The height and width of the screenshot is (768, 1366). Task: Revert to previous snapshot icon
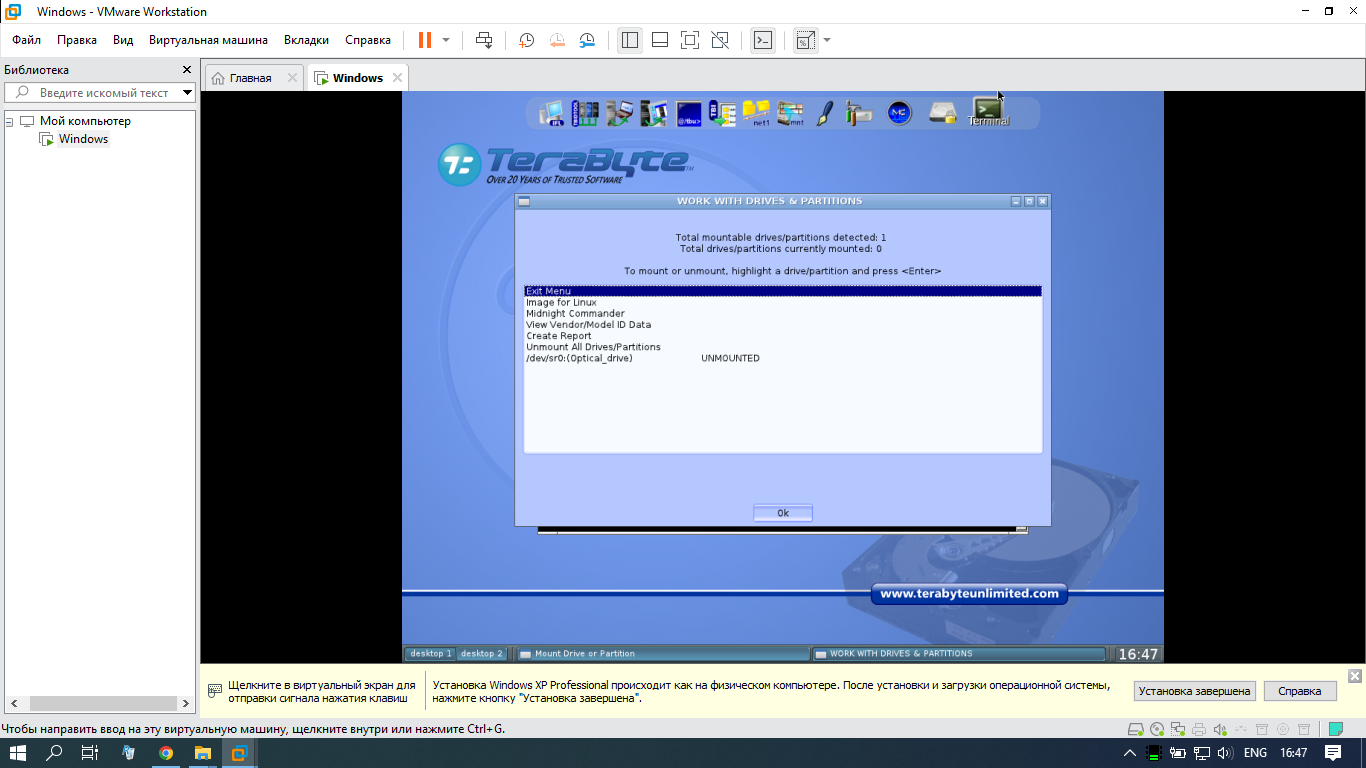(x=557, y=40)
